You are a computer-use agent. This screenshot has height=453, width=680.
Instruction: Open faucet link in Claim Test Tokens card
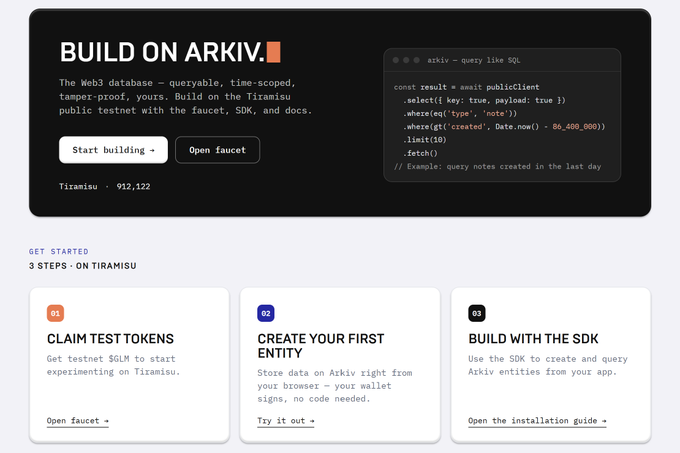click(x=78, y=421)
